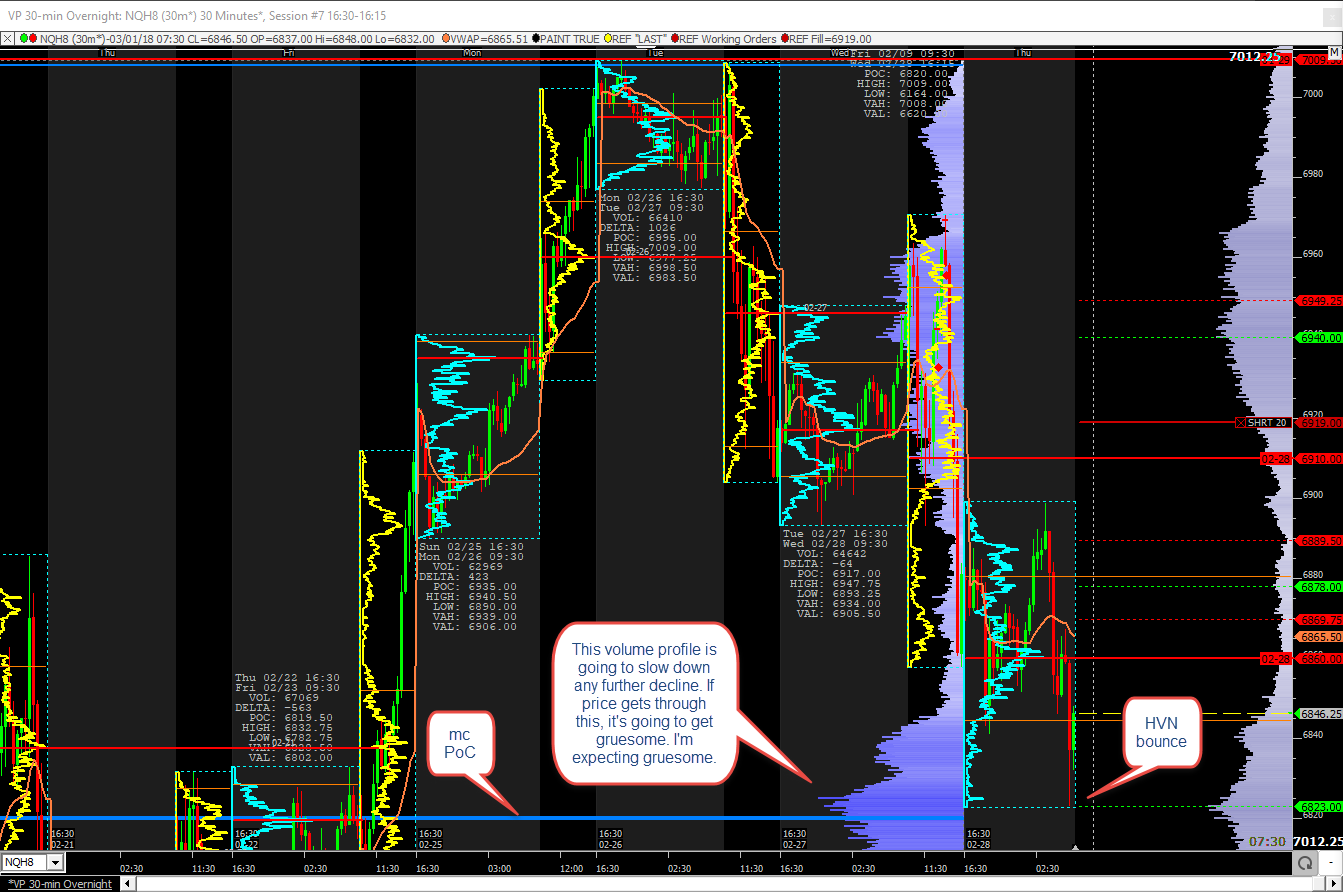
Task: Click the "VOL: 64642" profile stat
Action: coord(832,552)
